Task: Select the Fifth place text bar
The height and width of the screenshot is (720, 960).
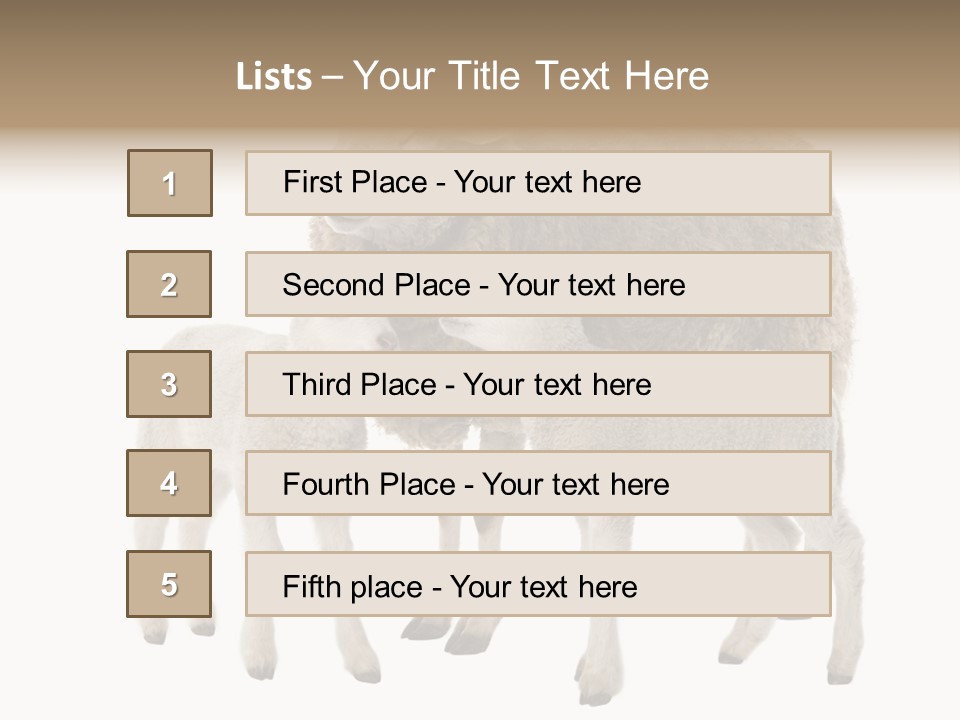Action: [538, 584]
